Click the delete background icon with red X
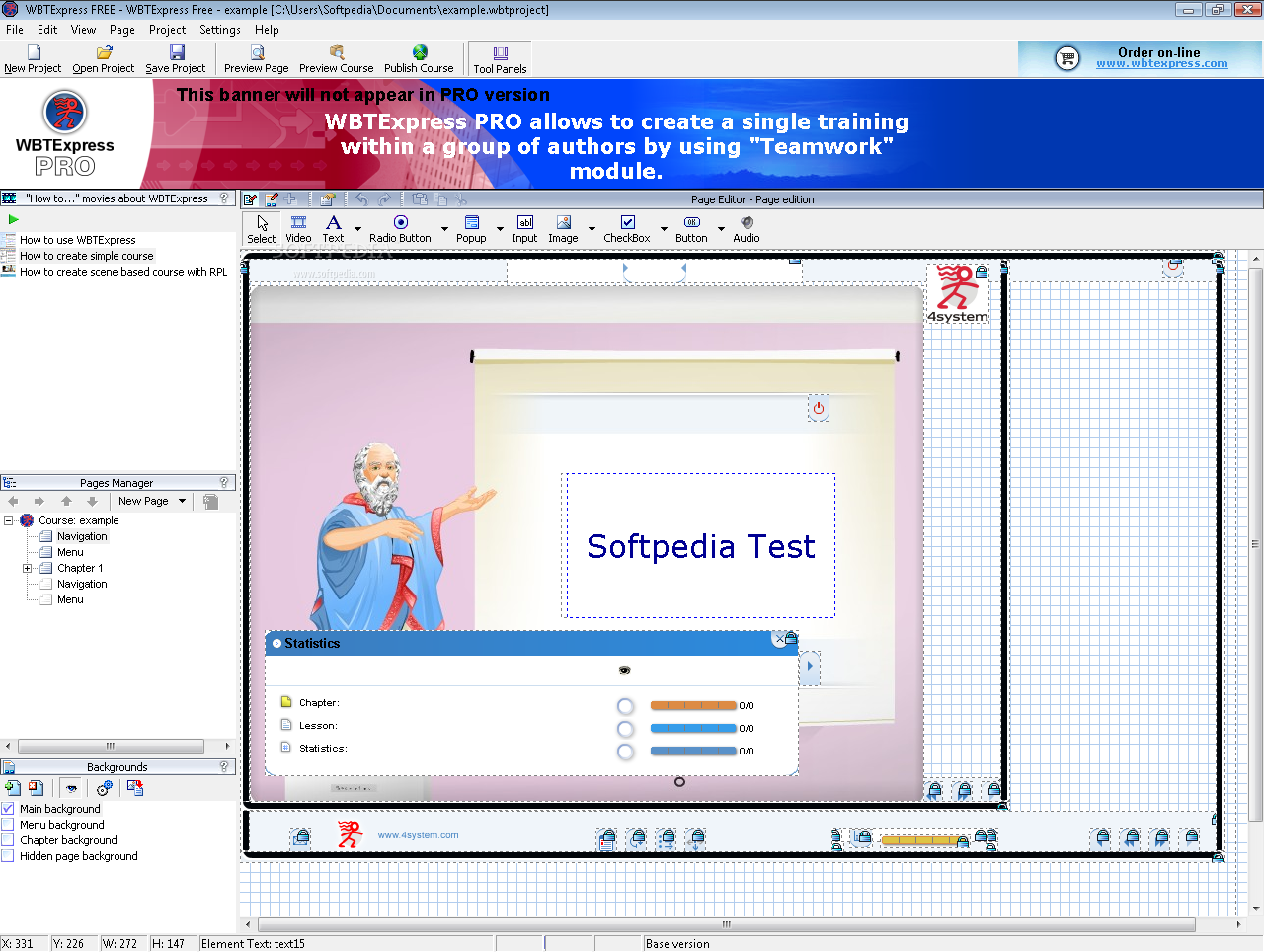This screenshot has height=952, width=1264. point(36,787)
